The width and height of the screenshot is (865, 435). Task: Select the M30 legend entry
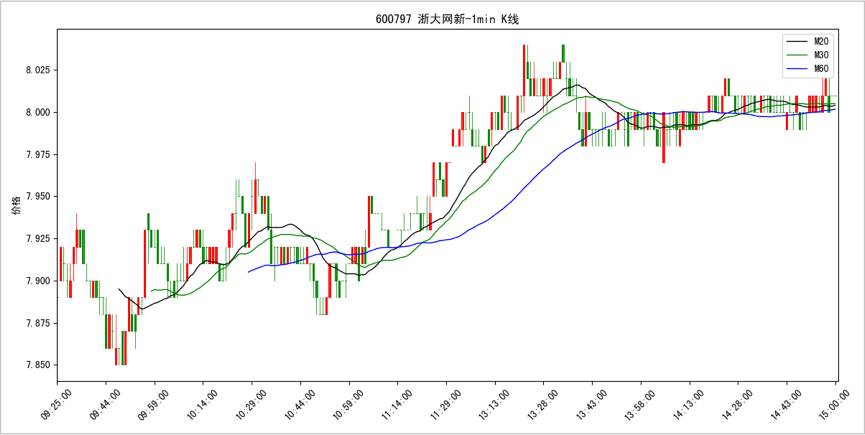pos(806,55)
